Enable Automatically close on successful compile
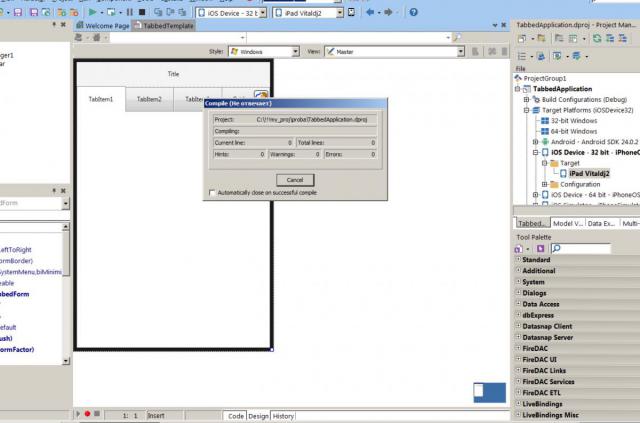Viewport: 640px width, 423px height. pyautogui.click(x=212, y=193)
